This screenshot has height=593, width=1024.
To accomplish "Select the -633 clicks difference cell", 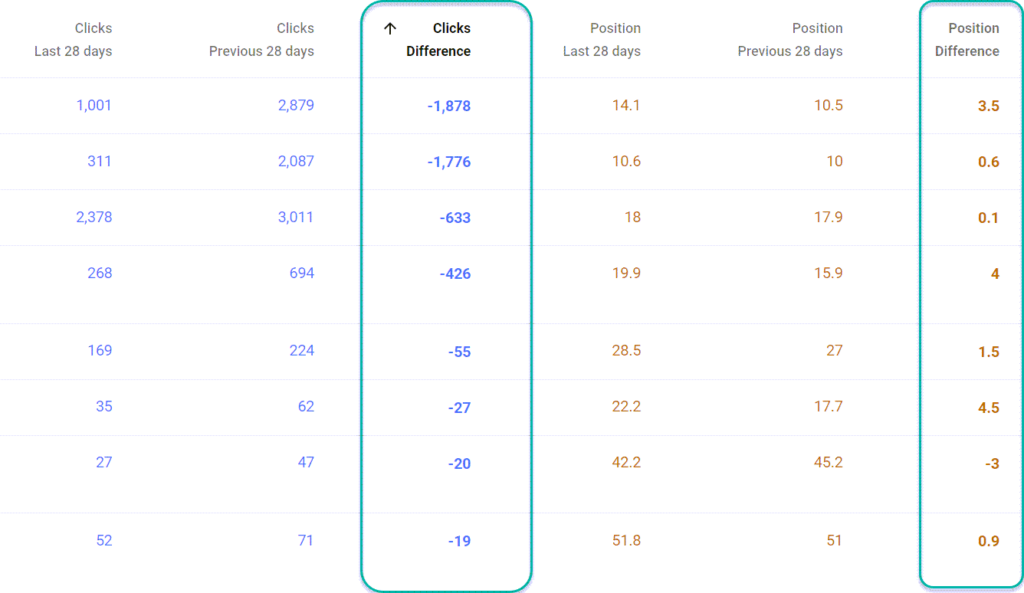I will point(455,217).
